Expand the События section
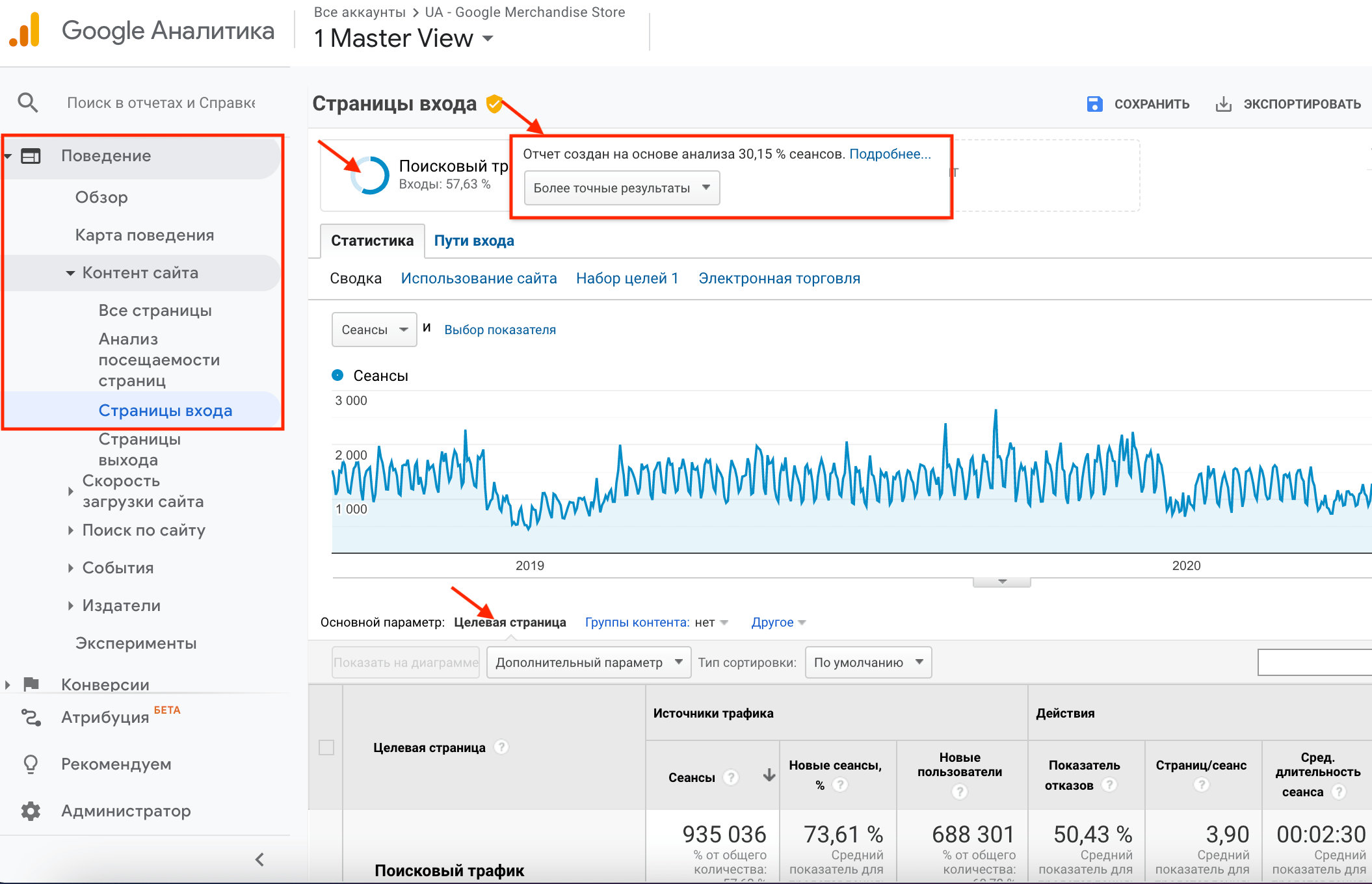 point(70,568)
